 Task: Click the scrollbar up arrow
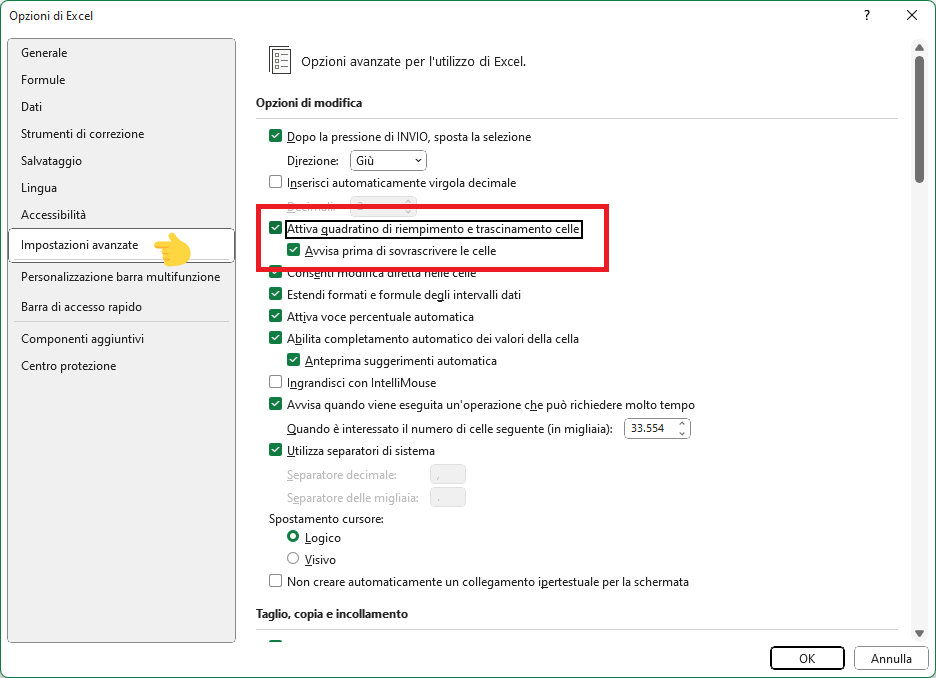click(919, 47)
